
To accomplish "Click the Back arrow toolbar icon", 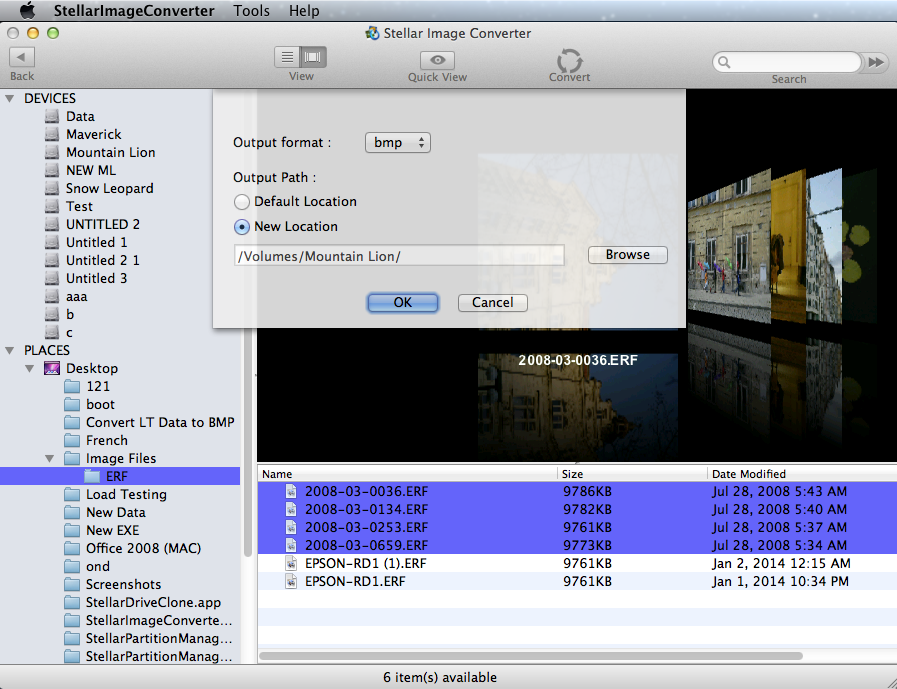I will click(x=22, y=57).
